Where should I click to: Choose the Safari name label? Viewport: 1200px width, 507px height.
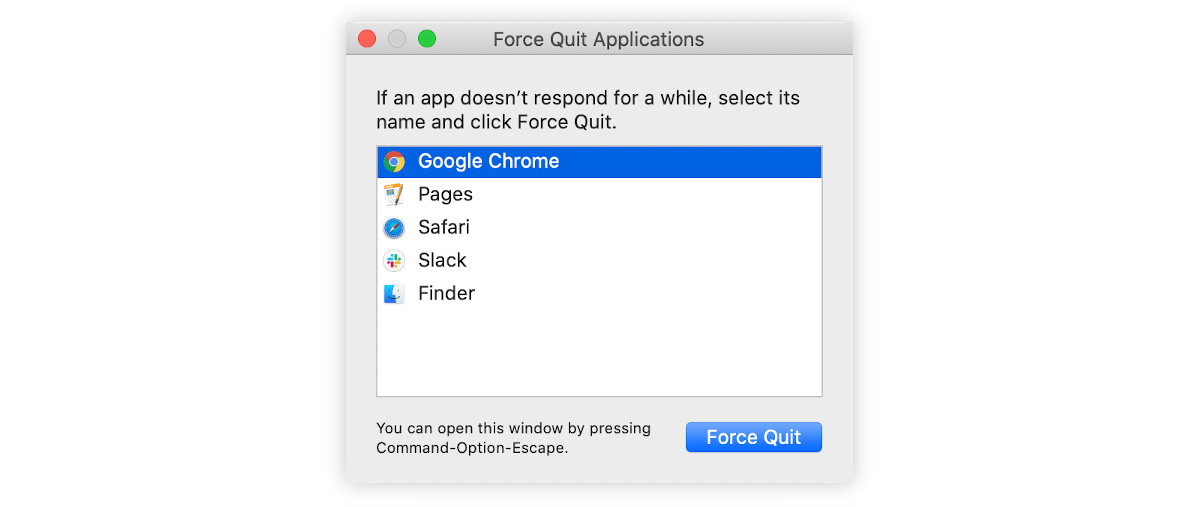point(444,227)
